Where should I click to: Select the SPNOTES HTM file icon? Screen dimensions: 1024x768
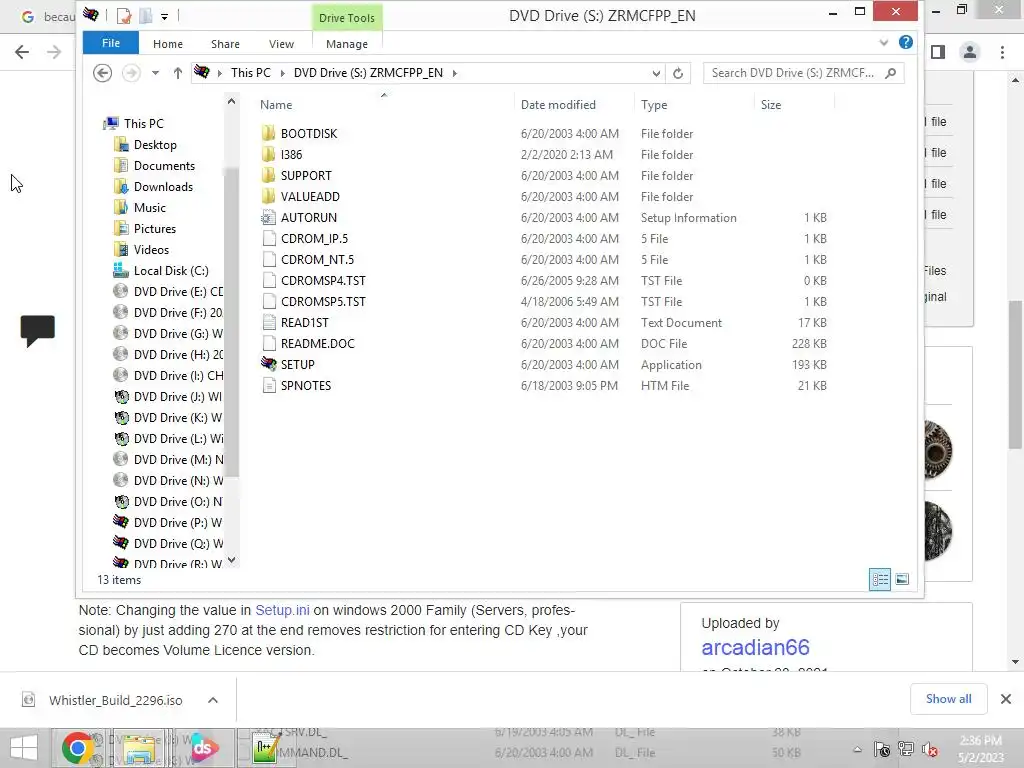click(x=268, y=385)
